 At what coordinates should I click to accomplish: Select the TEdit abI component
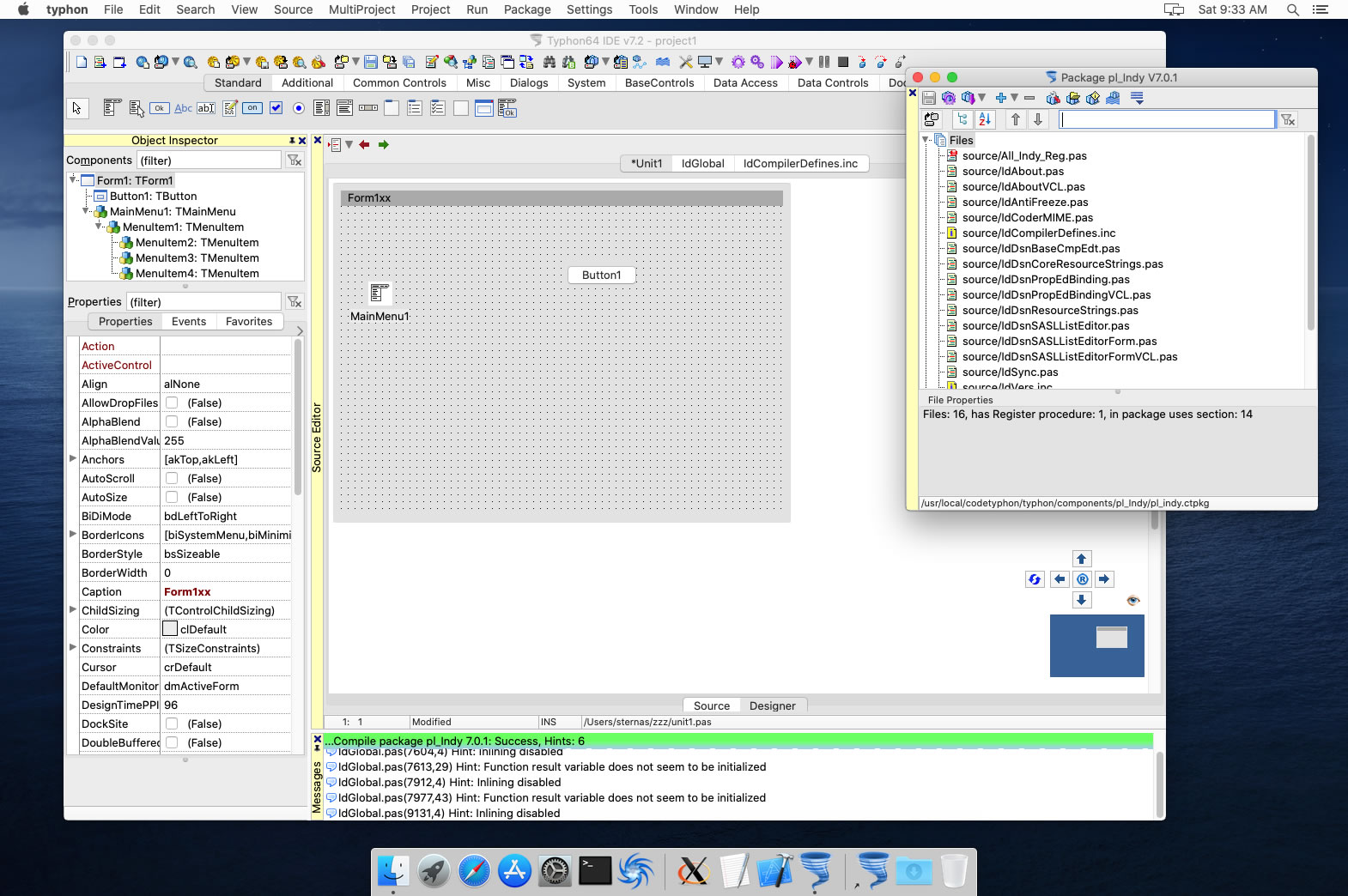(x=206, y=108)
